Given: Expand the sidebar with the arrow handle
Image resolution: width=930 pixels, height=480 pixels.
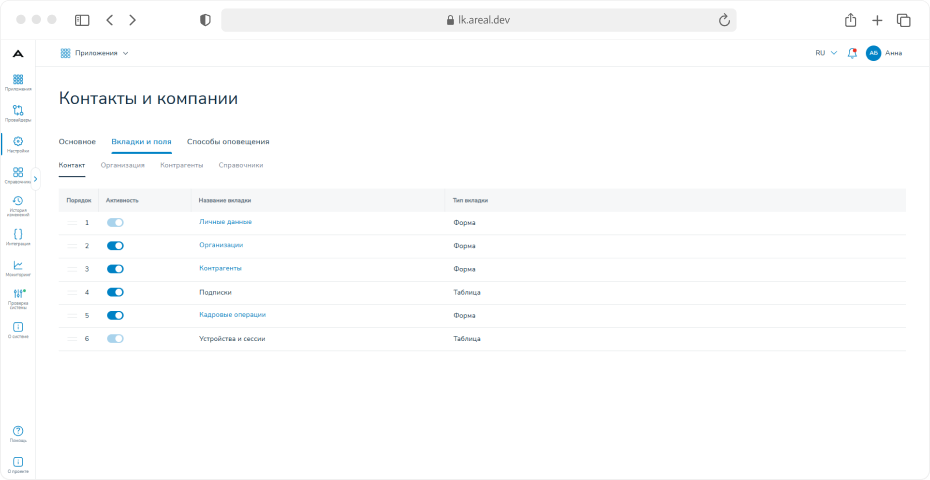Looking at the screenshot, I should tap(36, 179).
